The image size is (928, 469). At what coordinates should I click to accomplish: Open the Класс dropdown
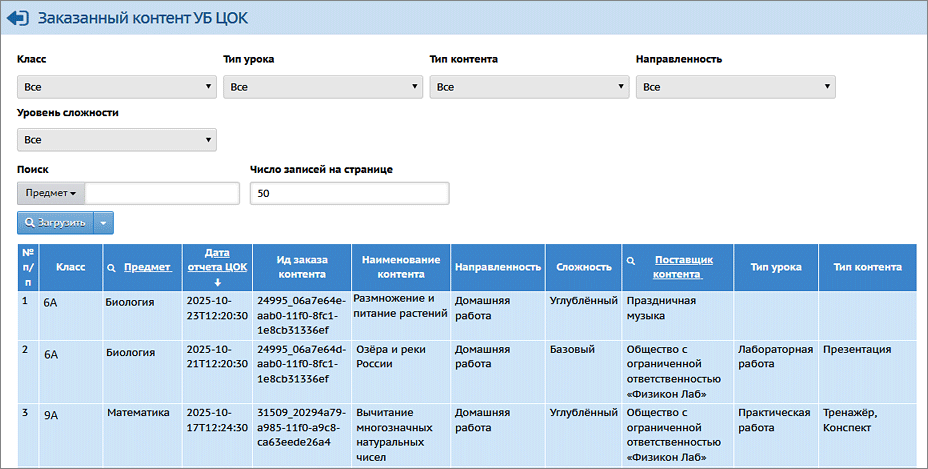pos(116,87)
